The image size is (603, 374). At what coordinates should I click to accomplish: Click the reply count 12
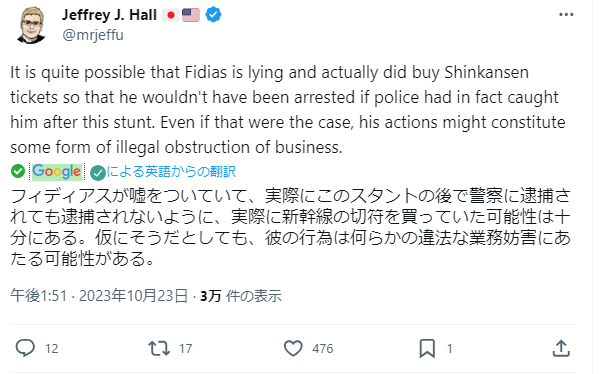coord(52,349)
